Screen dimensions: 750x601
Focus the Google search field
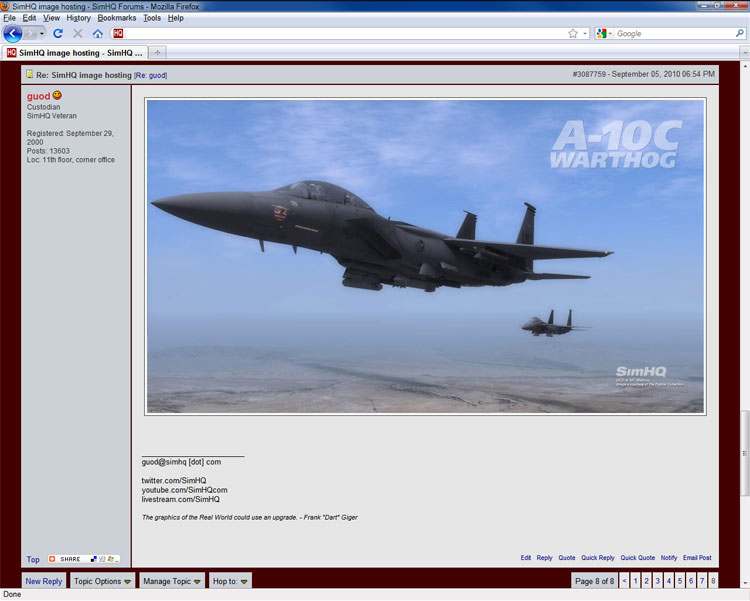point(674,33)
